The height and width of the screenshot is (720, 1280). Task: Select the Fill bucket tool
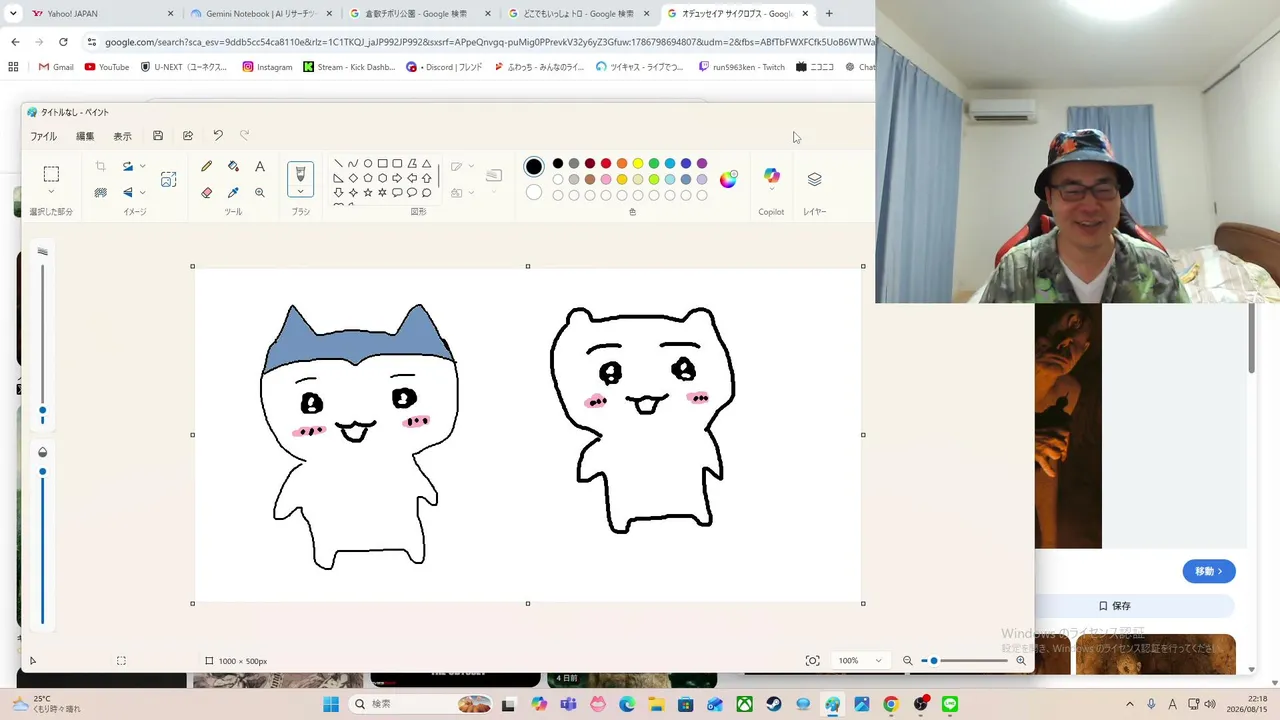(x=233, y=167)
